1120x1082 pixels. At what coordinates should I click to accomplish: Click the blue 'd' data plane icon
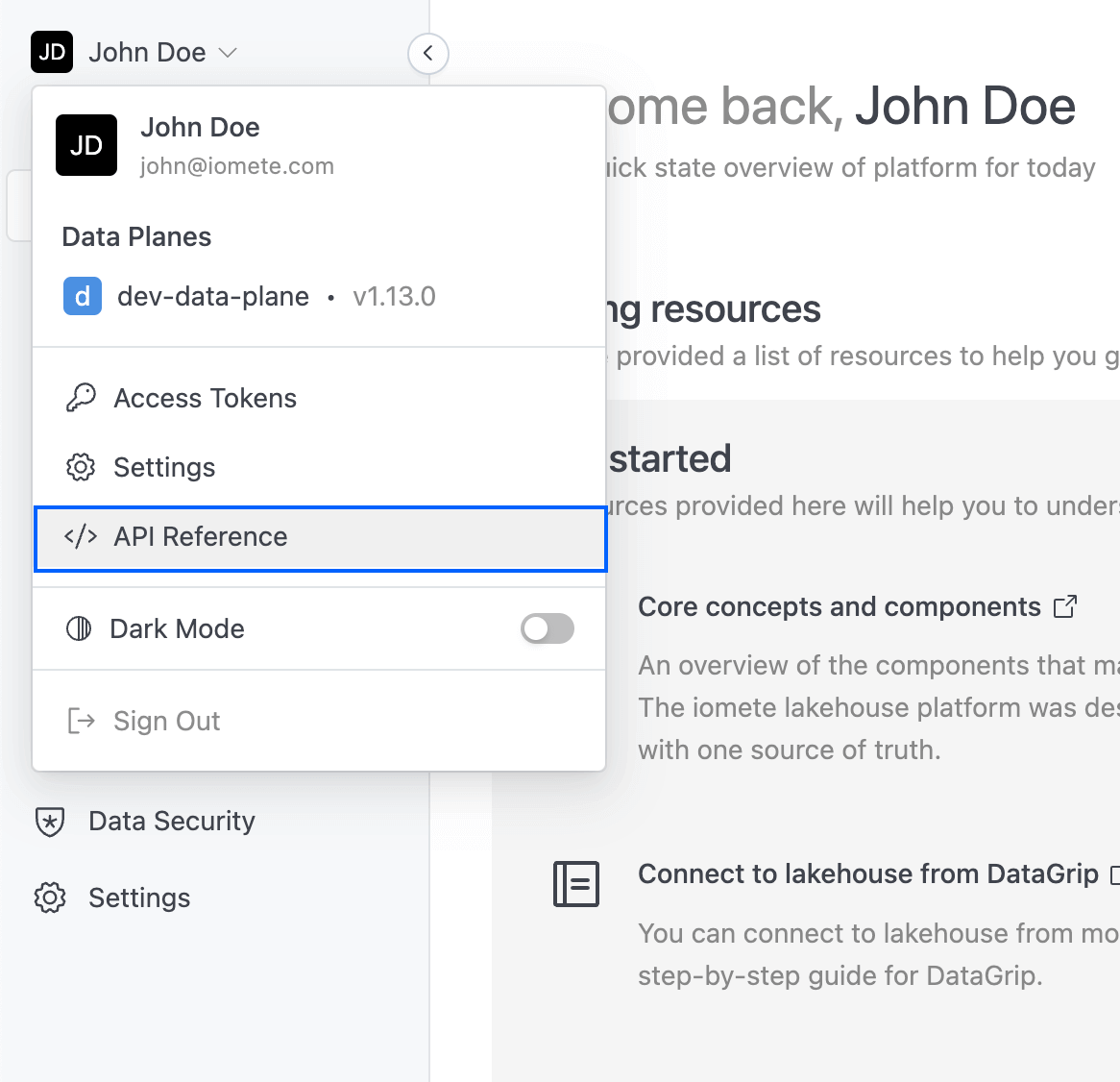(x=83, y=296)
